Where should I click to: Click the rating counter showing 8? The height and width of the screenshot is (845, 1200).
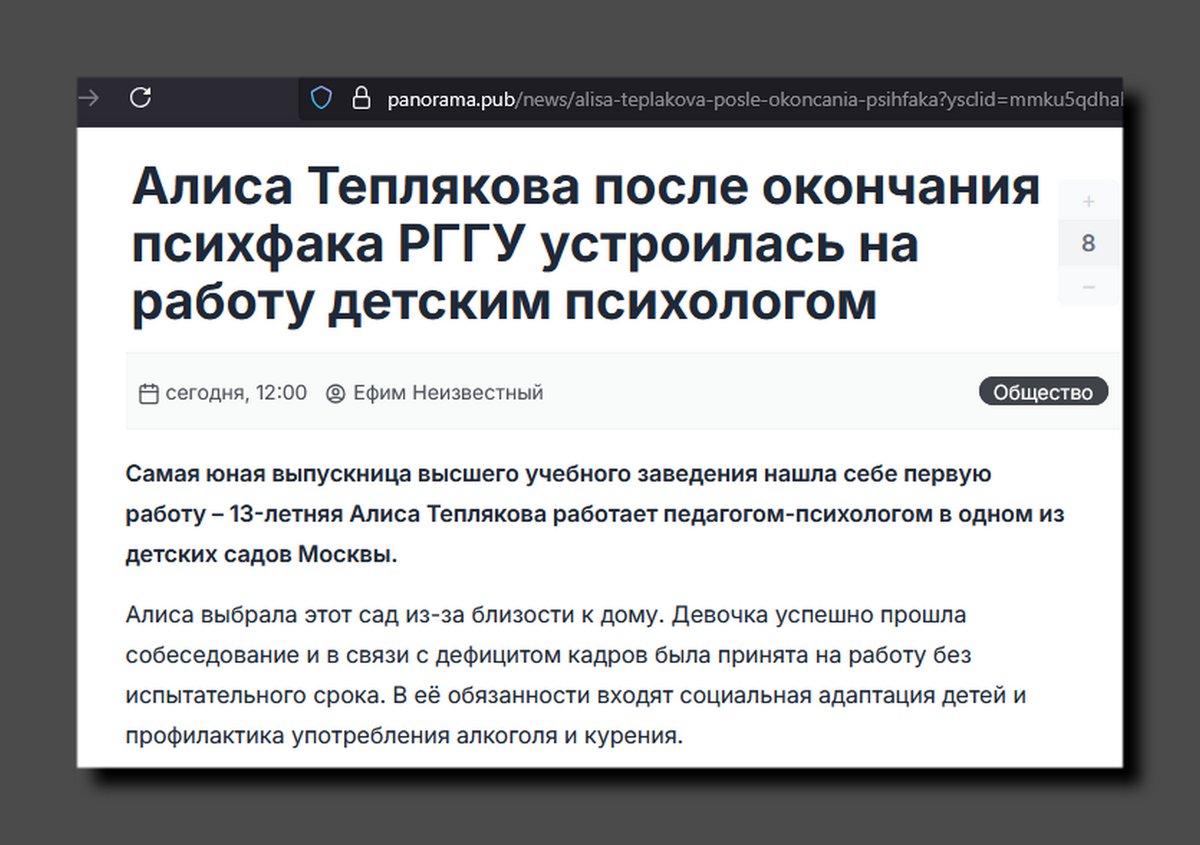point(1088,242)
